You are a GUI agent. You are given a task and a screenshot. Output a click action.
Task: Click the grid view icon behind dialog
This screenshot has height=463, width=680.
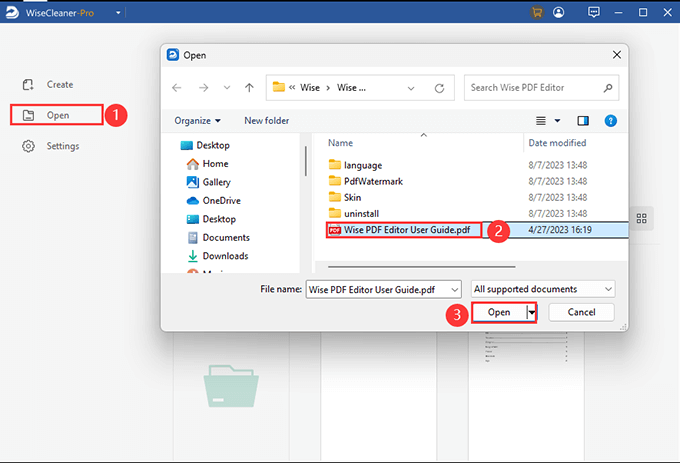[x=641, y=218]
